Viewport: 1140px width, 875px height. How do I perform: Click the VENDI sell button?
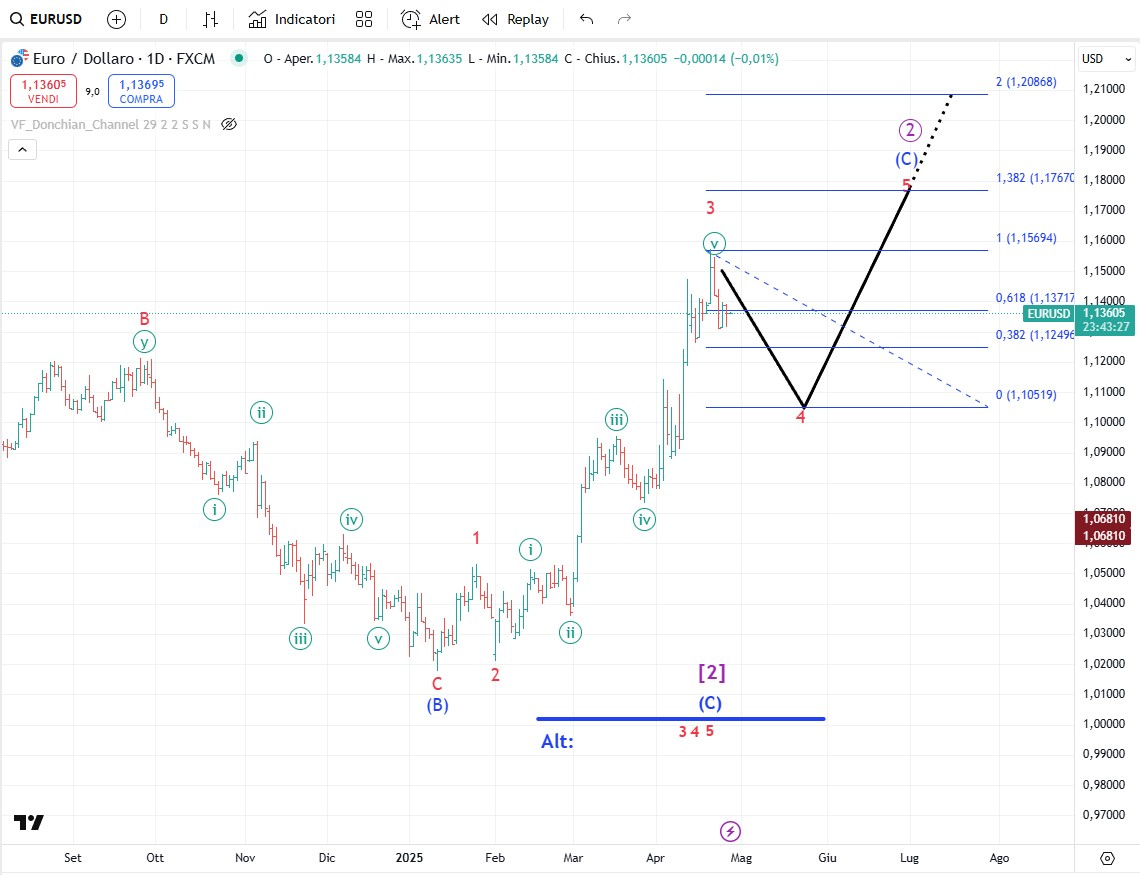click(x=44, y=92)
